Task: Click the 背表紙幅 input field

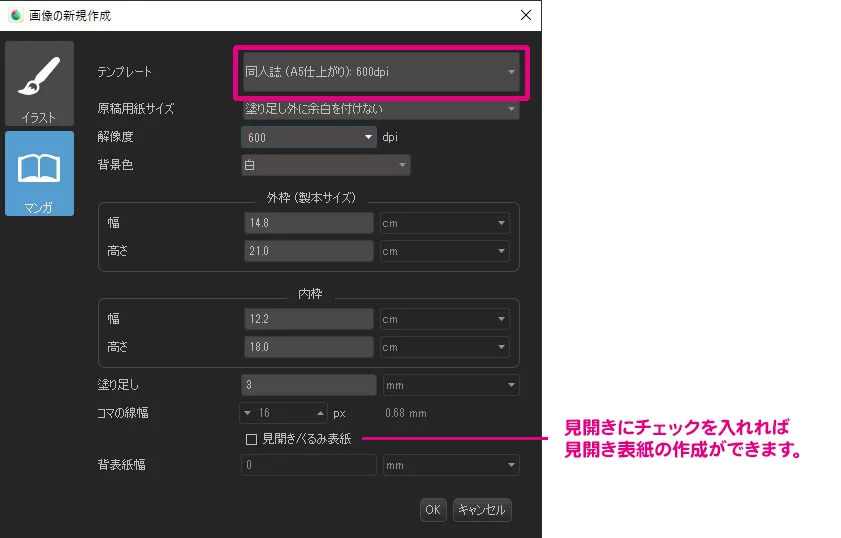Action: pos(308,465)
